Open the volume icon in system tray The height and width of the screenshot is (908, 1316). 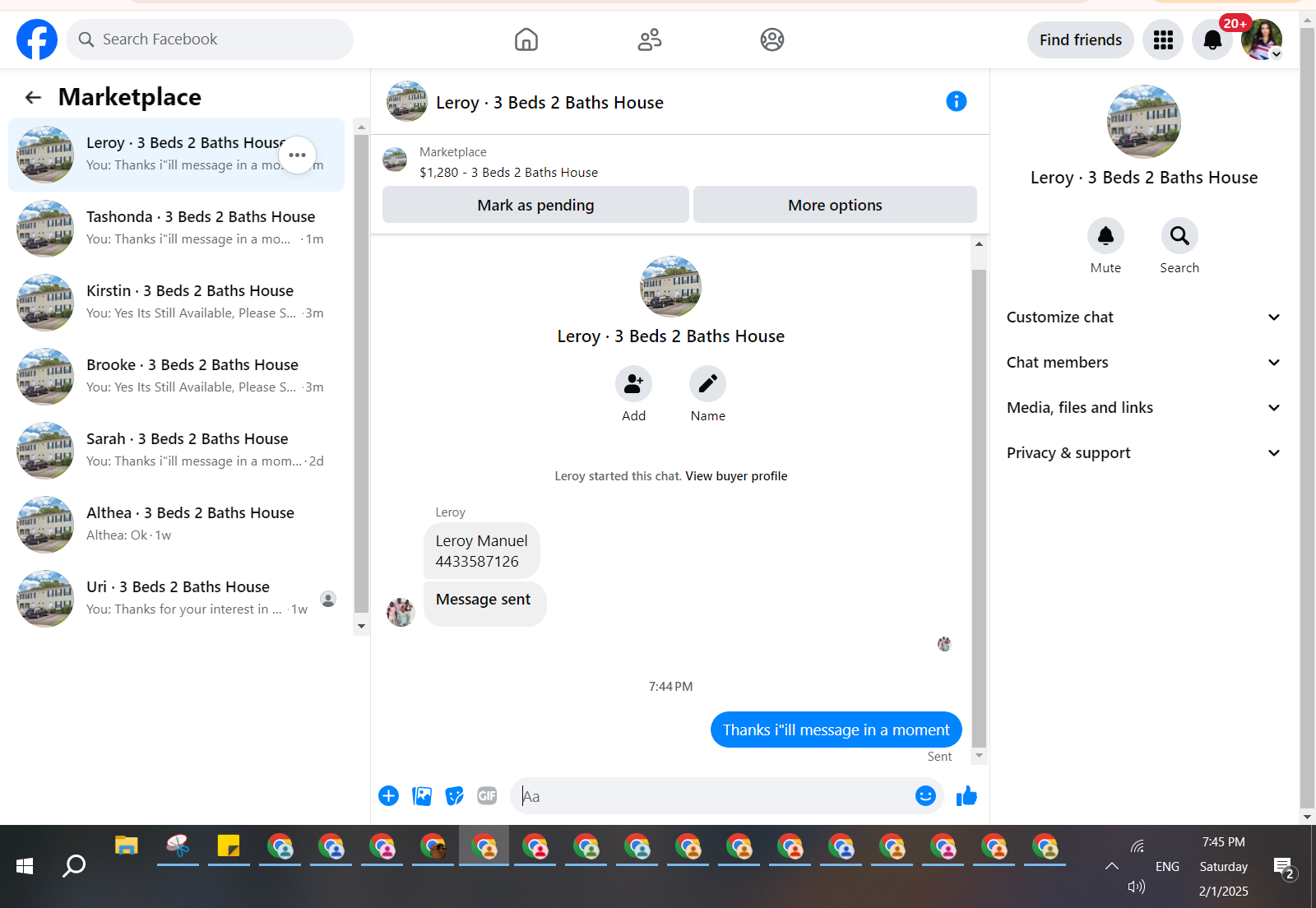(1137, 887)
